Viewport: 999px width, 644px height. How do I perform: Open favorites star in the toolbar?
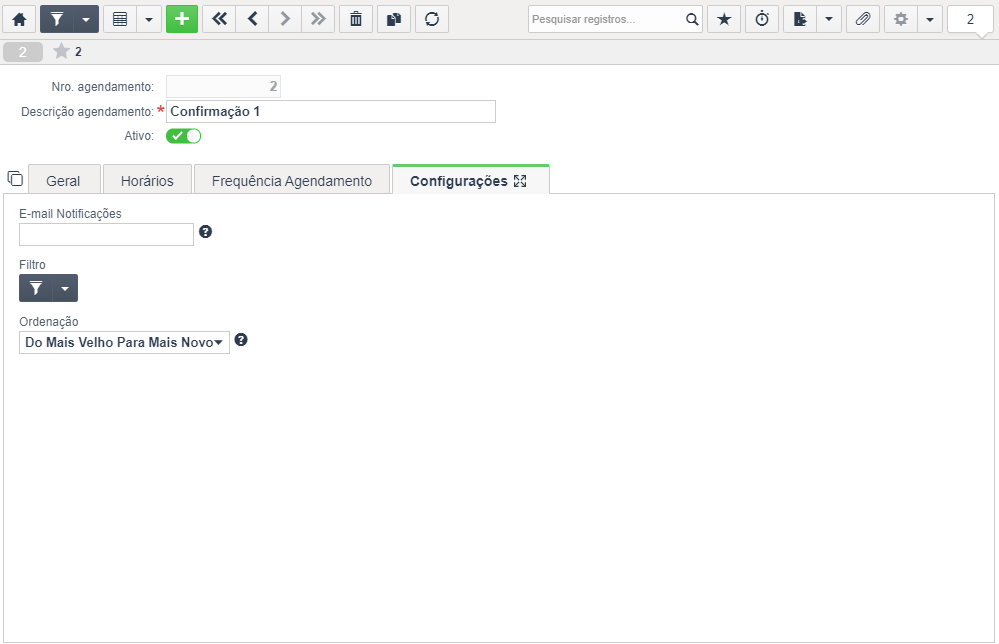tap(724, 19)
